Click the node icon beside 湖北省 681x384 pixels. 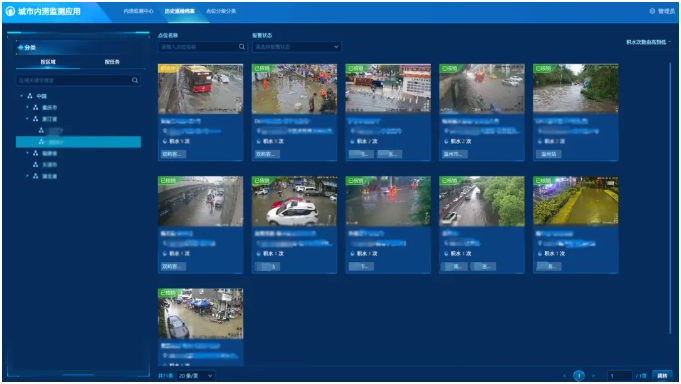36,176
